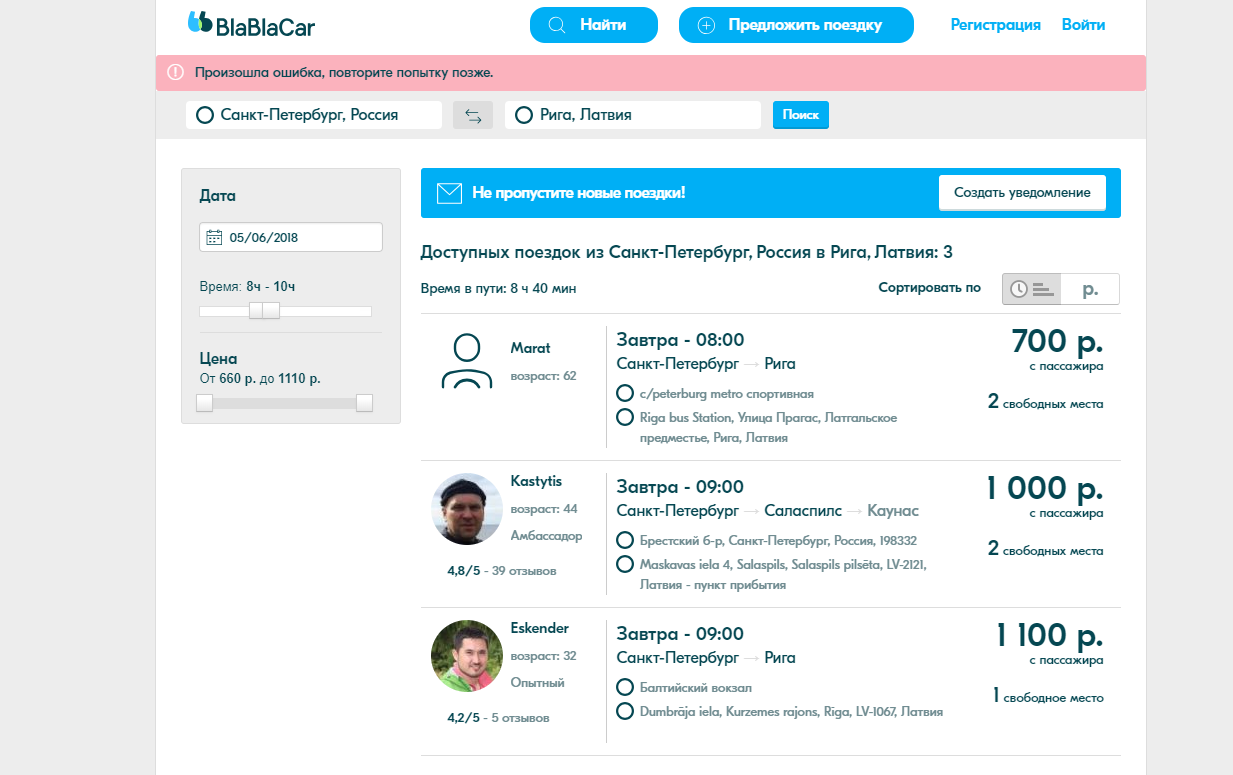Viewport: 1233px width, 775px height.
Task: Click marker next to Брестский б-р
Action: [625, 540]
